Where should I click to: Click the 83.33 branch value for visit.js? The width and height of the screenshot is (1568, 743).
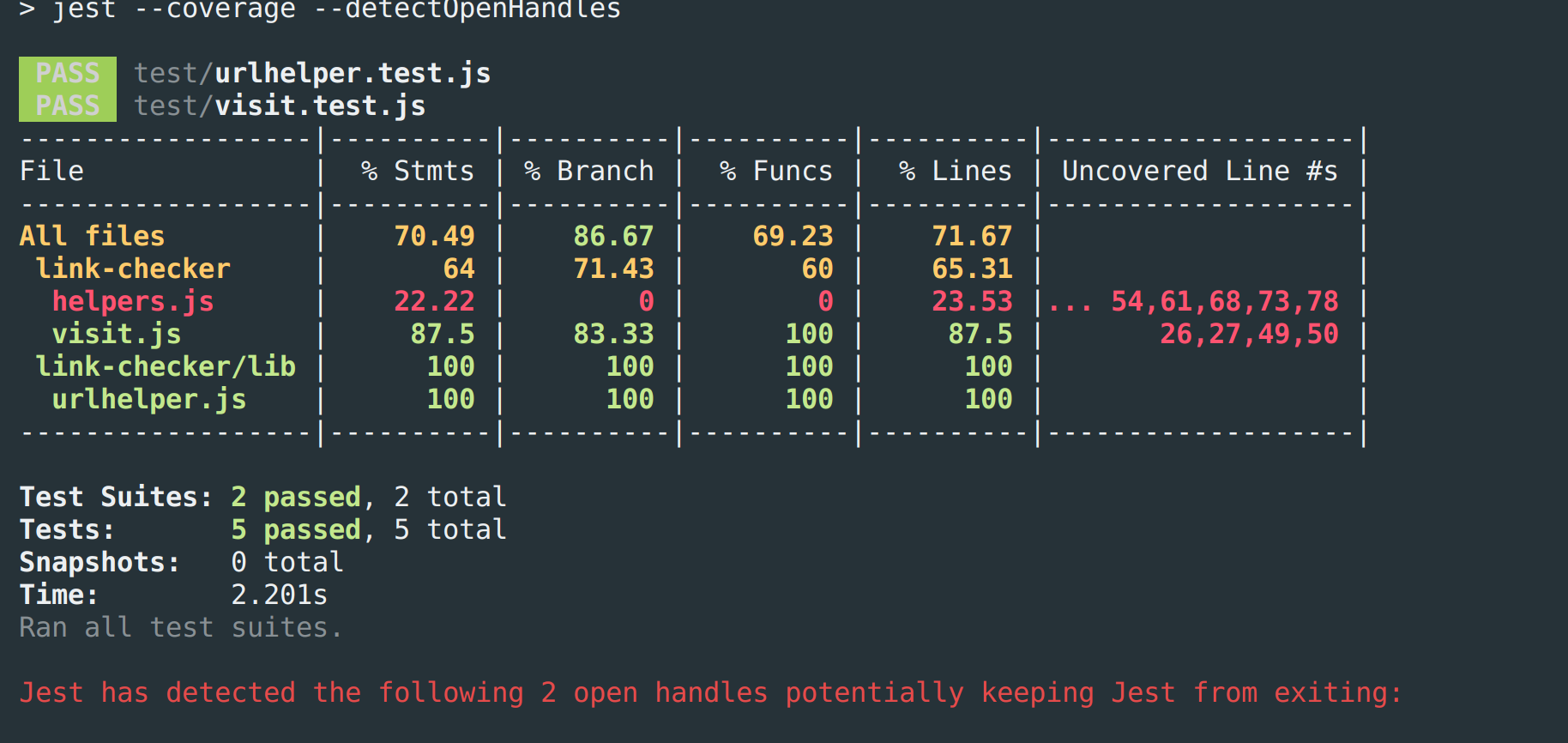coord(613,334)
